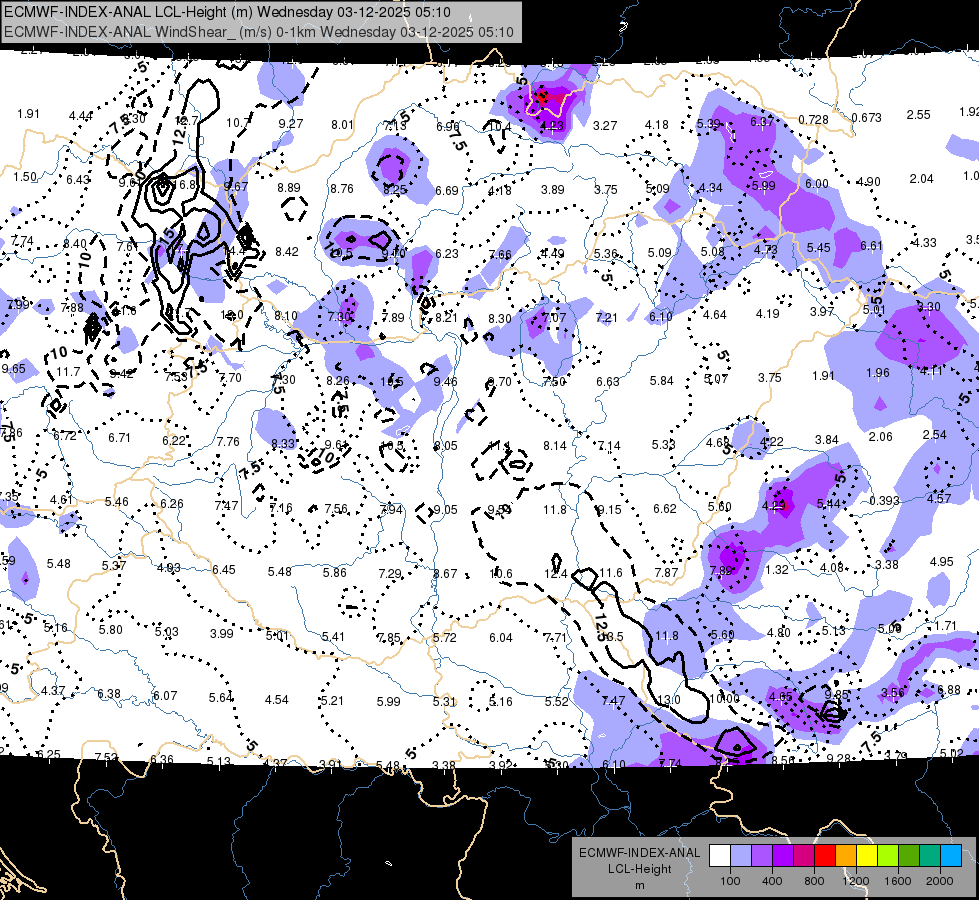This screenshot has height=900, width=979.
Task: Click the shear value 8.14
Action: [x=555, y=446]
